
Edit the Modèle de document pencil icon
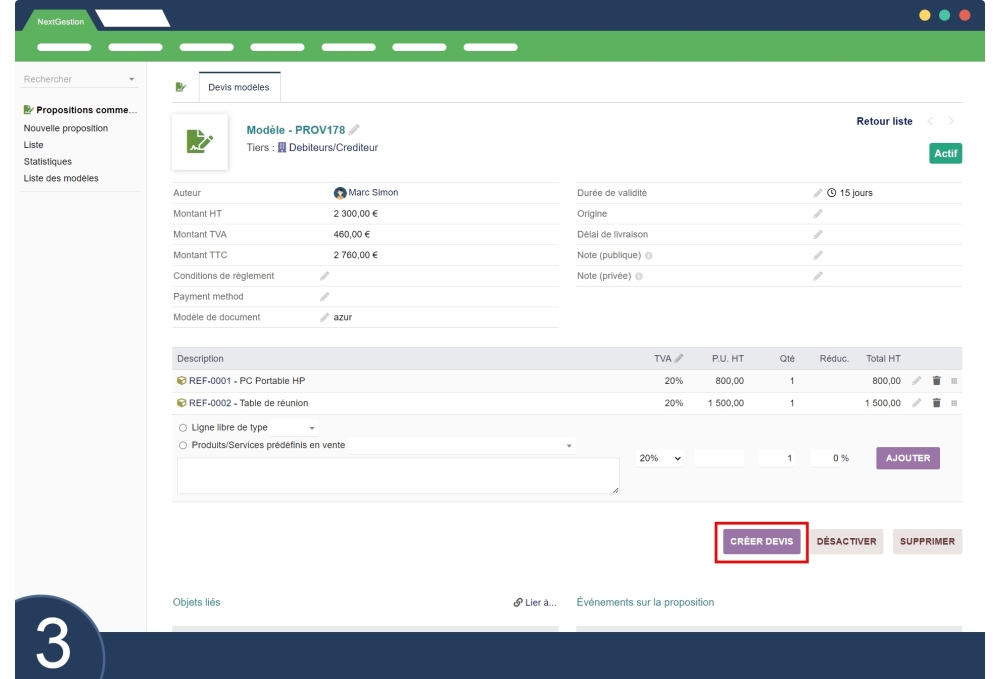click(324, 317)
